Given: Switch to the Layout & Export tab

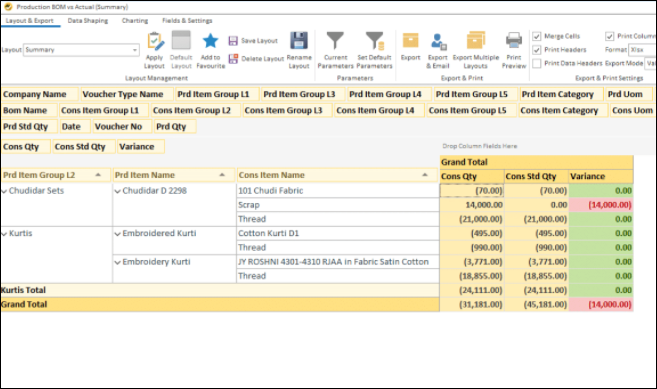Looking at the screenshot, I should coord(30,21).
